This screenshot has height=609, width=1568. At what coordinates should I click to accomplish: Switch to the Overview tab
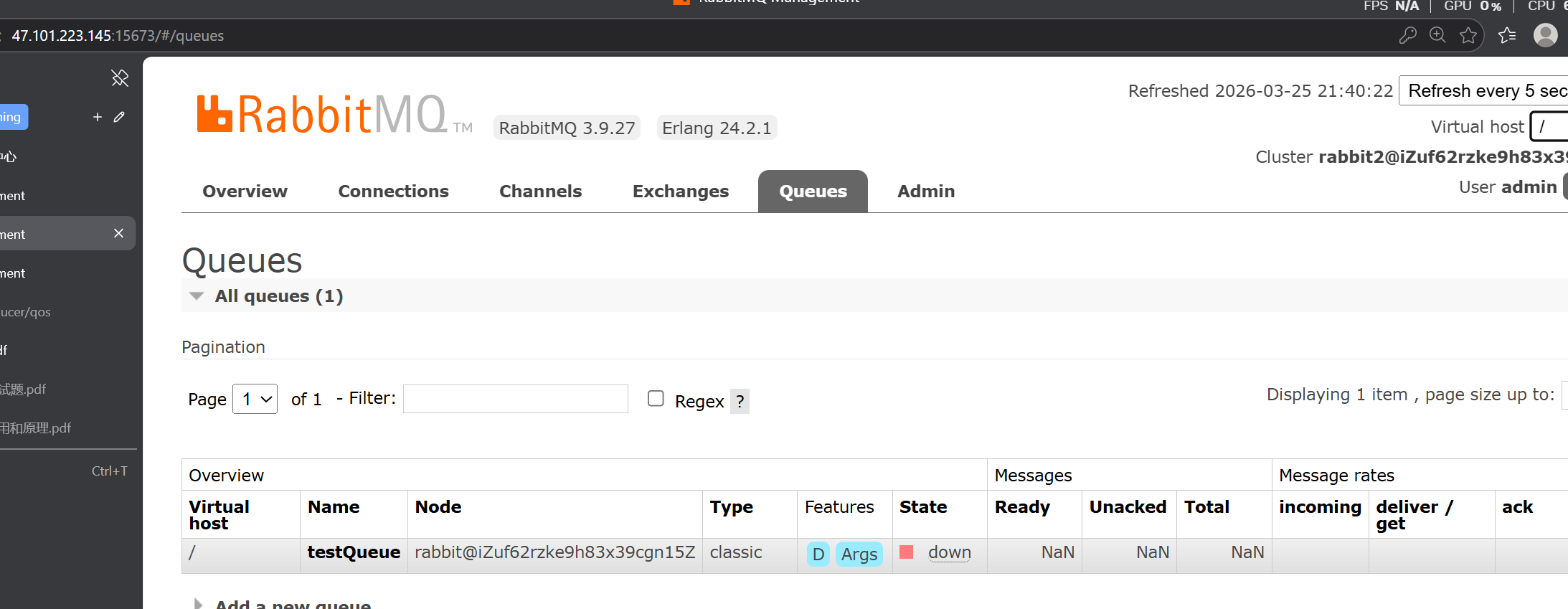coord(245,192)
